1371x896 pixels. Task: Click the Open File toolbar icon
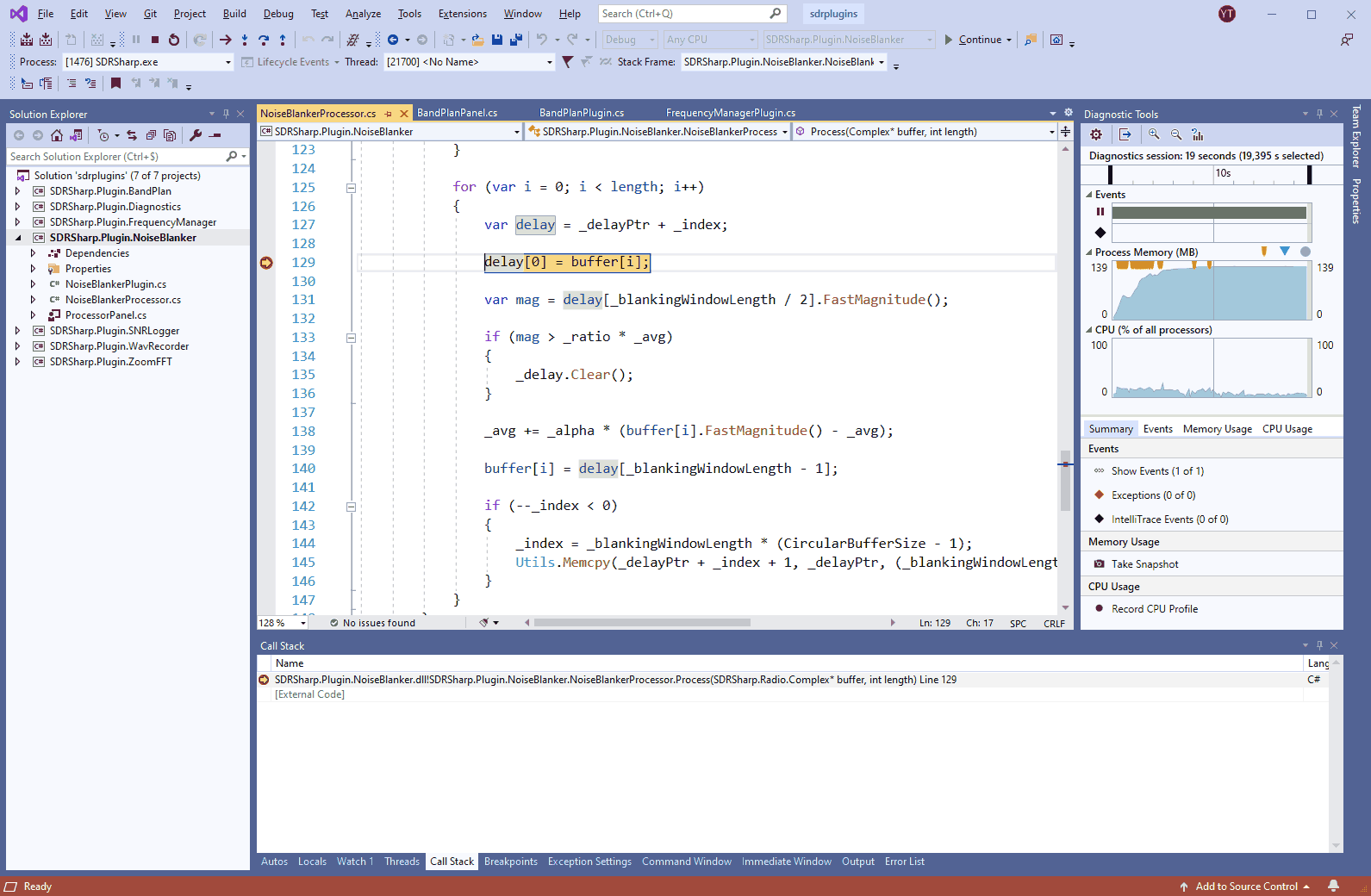477,40
